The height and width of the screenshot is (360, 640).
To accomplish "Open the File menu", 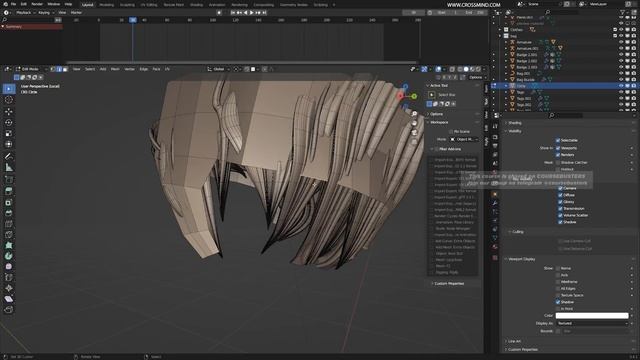I will [x=13, y=4].
